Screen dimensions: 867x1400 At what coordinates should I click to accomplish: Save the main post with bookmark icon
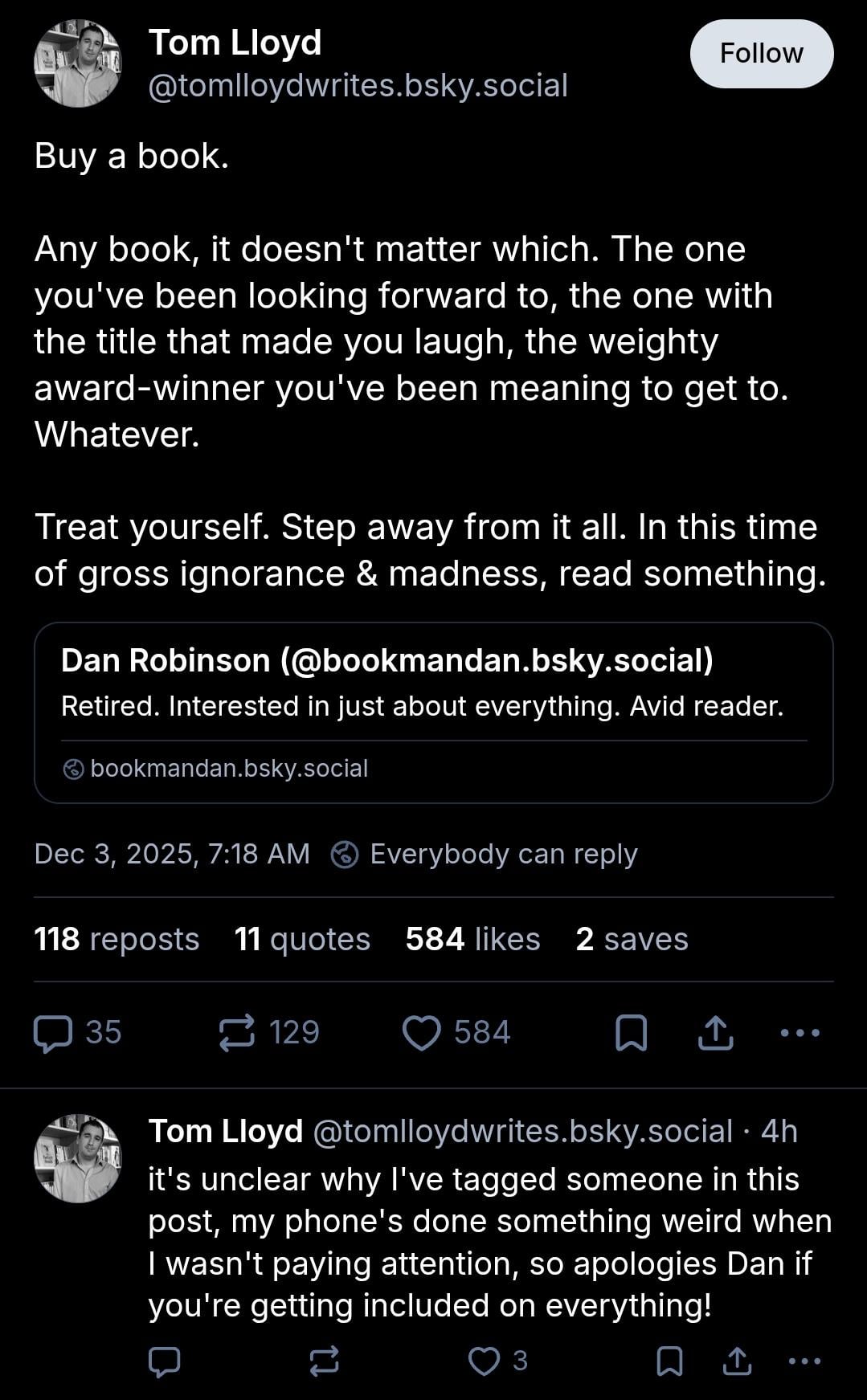click(631, 1033)
